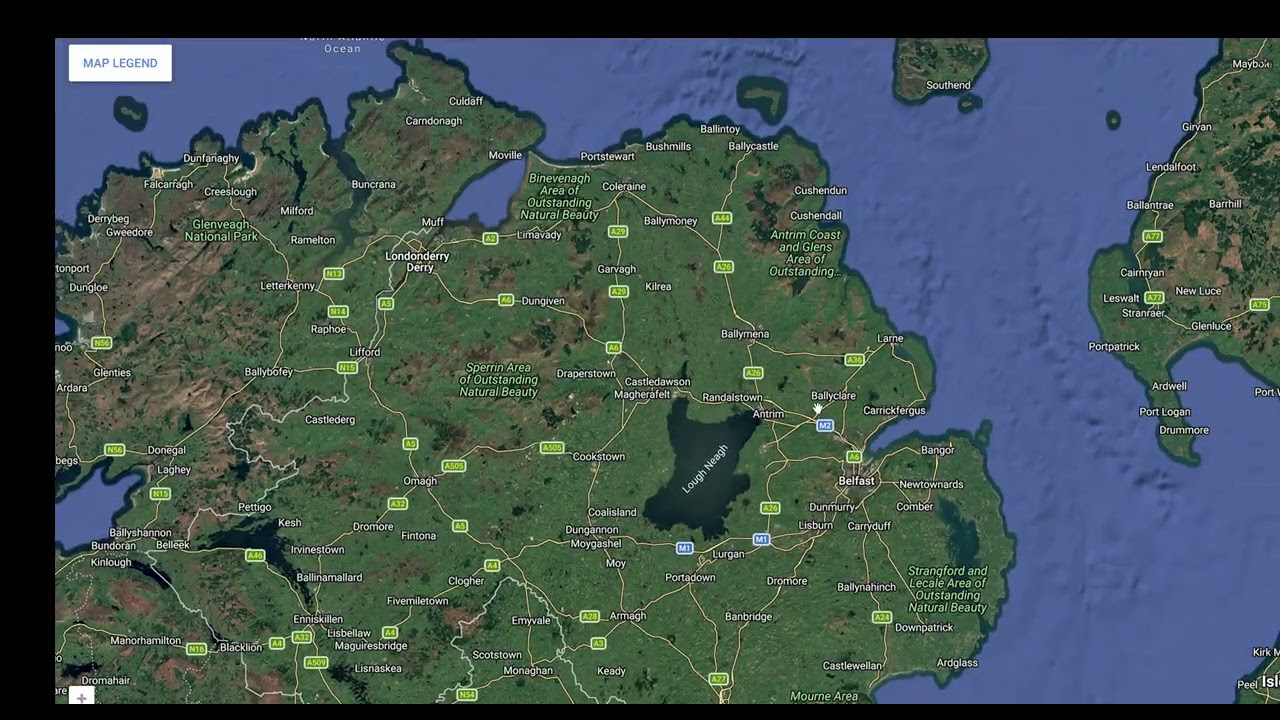Image resolution: width=1280 pixels, height=720 pixels.
Task: Click the A32 shield near Omagh
Action: point(398,504)
